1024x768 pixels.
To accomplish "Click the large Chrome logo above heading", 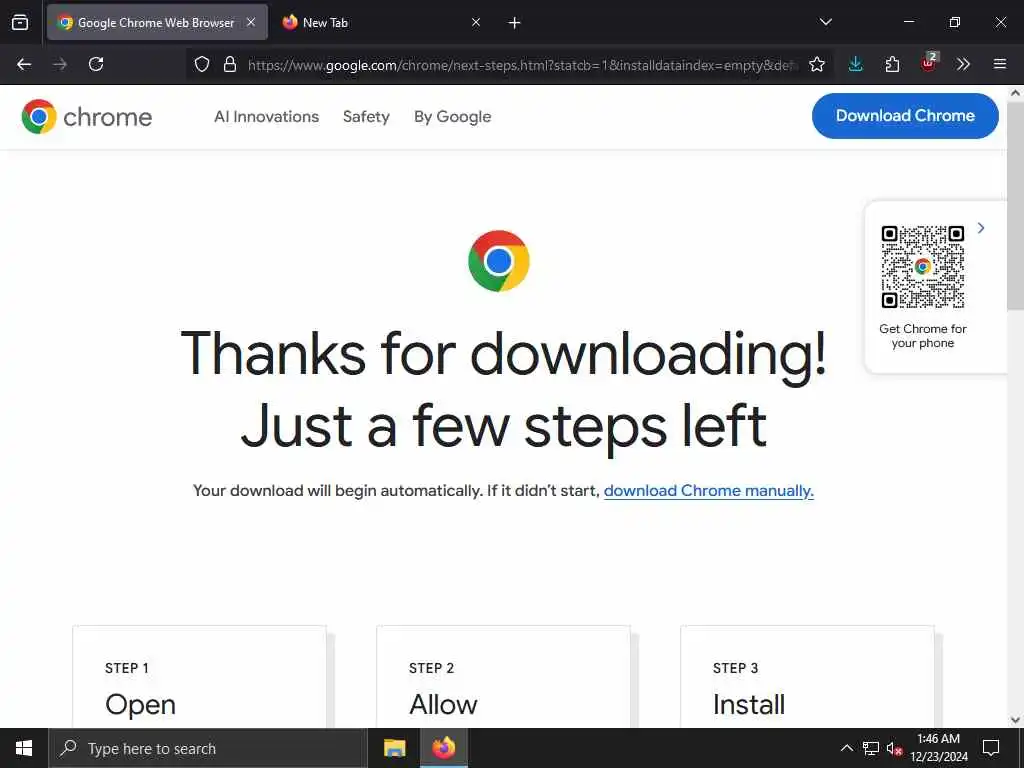I will [x=499, y=261].
